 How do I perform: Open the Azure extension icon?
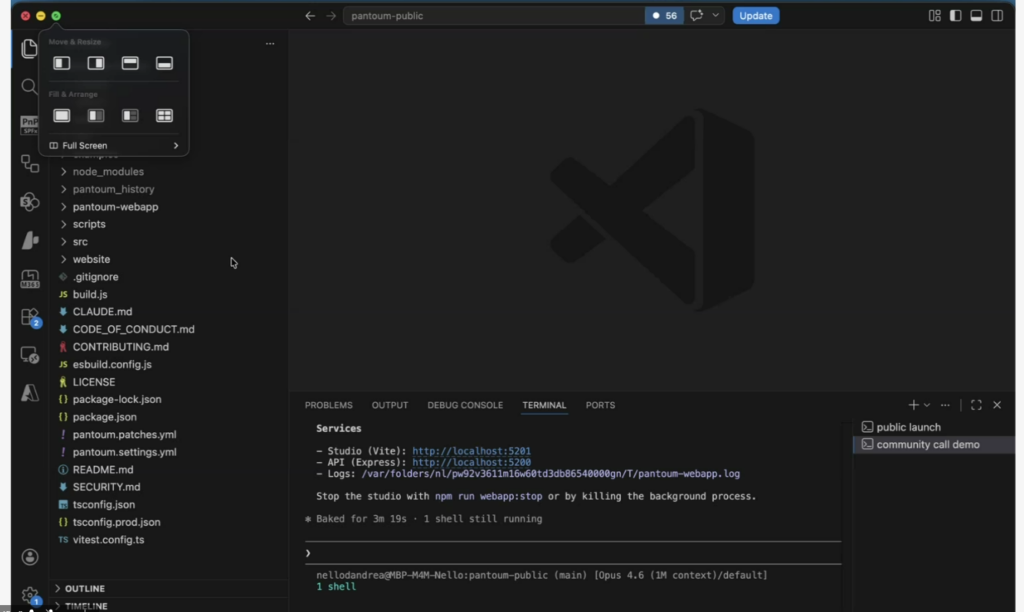[x=30, y=393]
